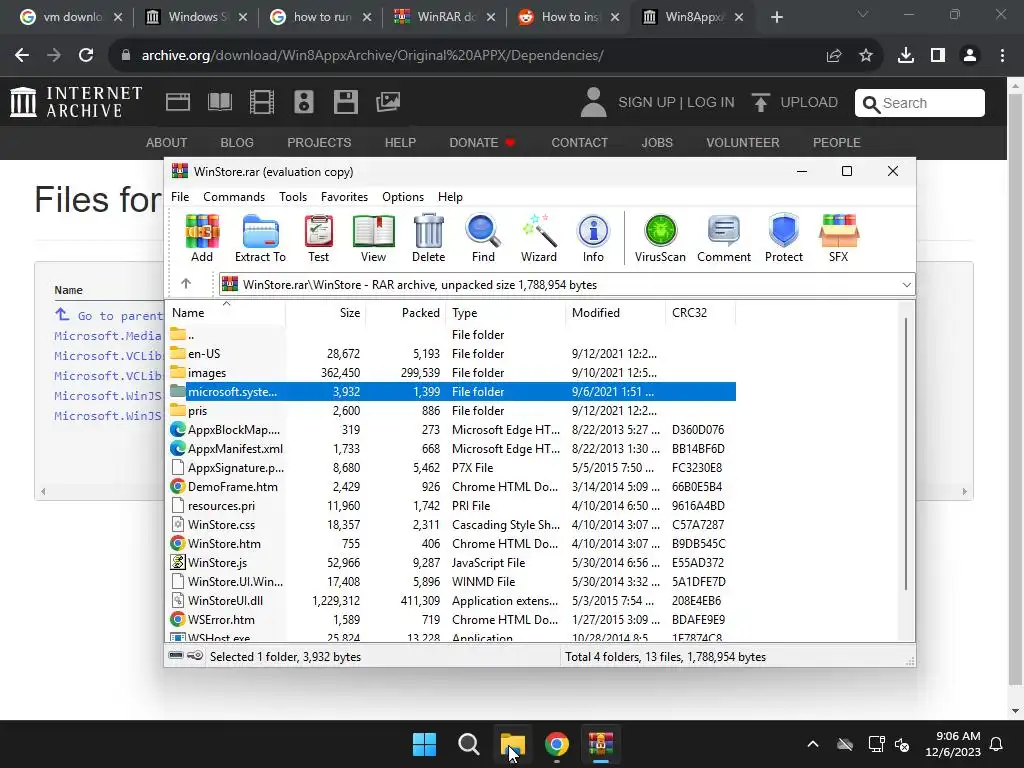Select the en-US folder row

point(452,353)
